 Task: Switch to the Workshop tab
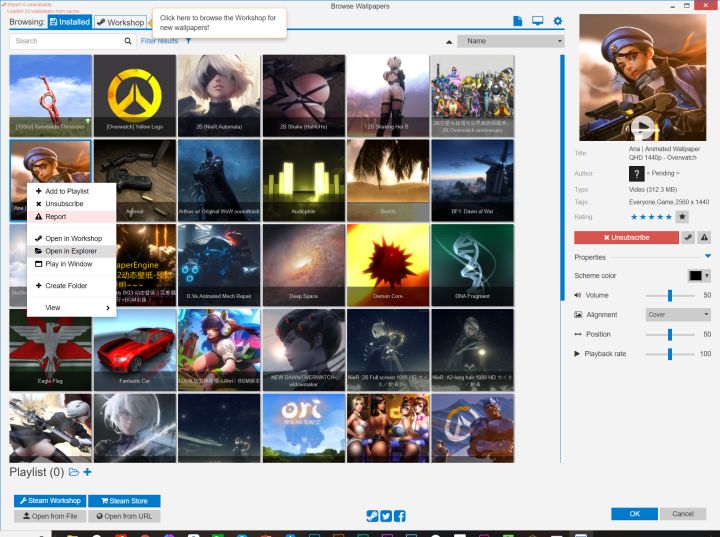119,22
